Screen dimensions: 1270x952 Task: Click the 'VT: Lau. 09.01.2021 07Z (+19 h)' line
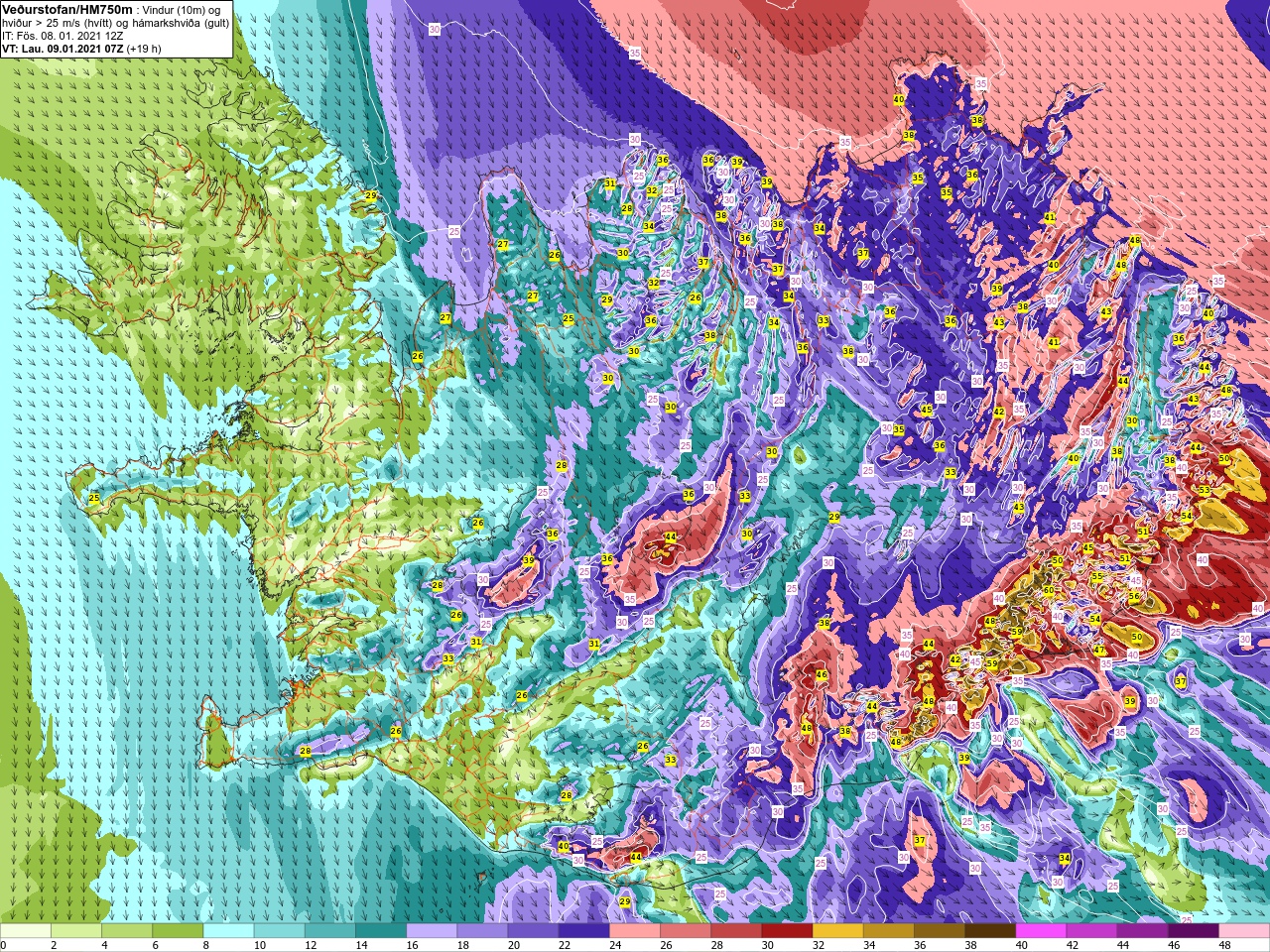[x=81, y=48]
